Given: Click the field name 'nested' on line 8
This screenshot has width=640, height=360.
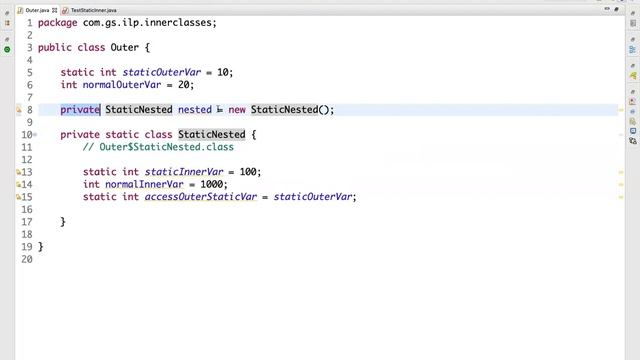Looking at the screenshot, I should click(x=195, y=110).
